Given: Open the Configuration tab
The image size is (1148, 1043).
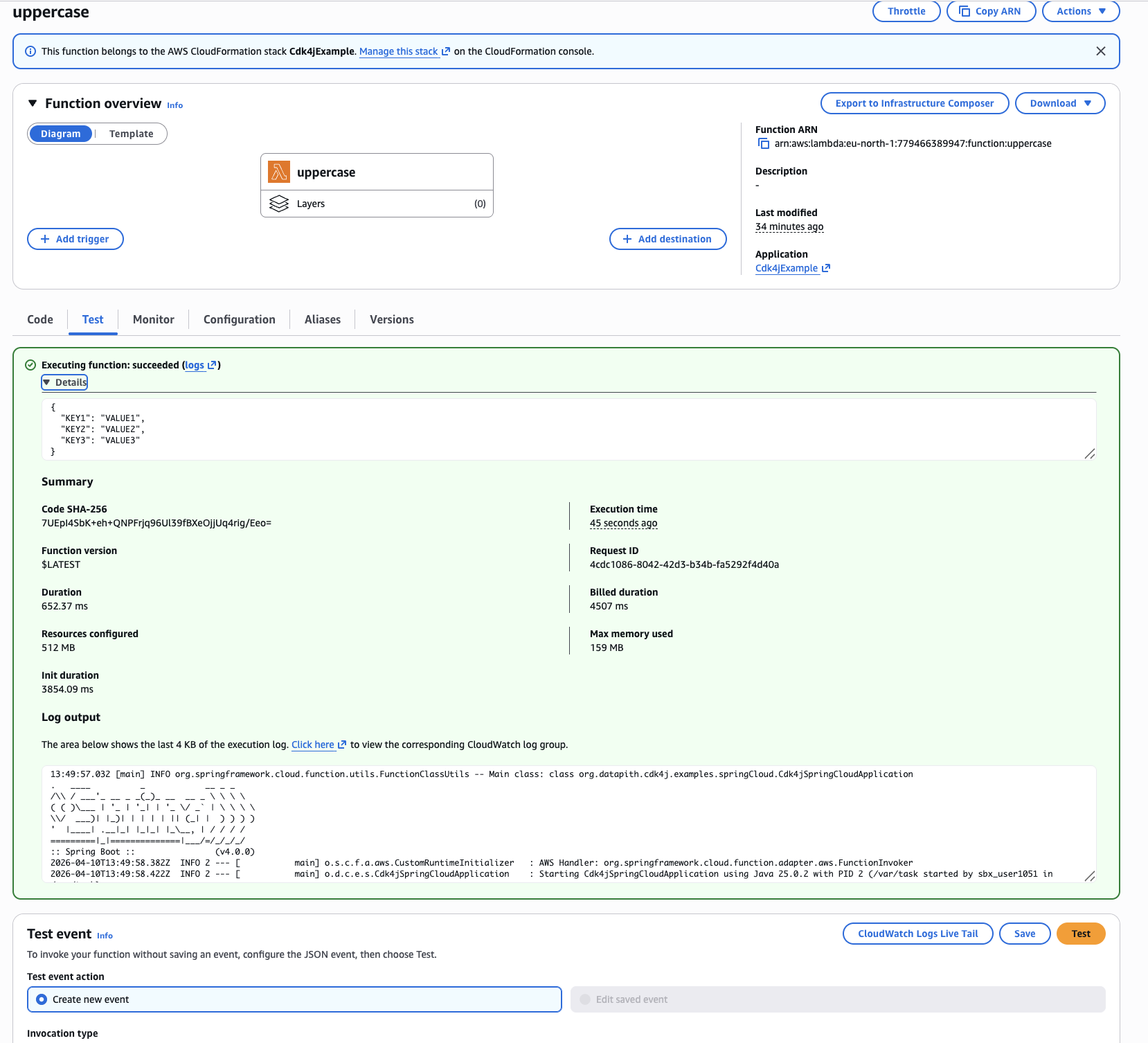Looking at the screenshot, I should [x=240, y=319].
